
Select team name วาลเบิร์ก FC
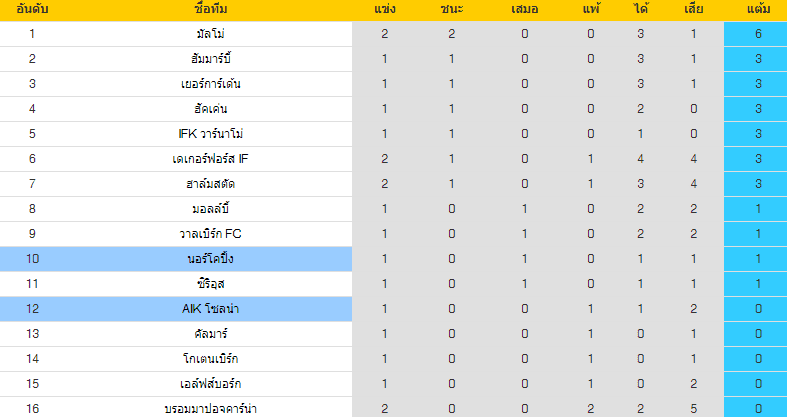pos(211,234)
